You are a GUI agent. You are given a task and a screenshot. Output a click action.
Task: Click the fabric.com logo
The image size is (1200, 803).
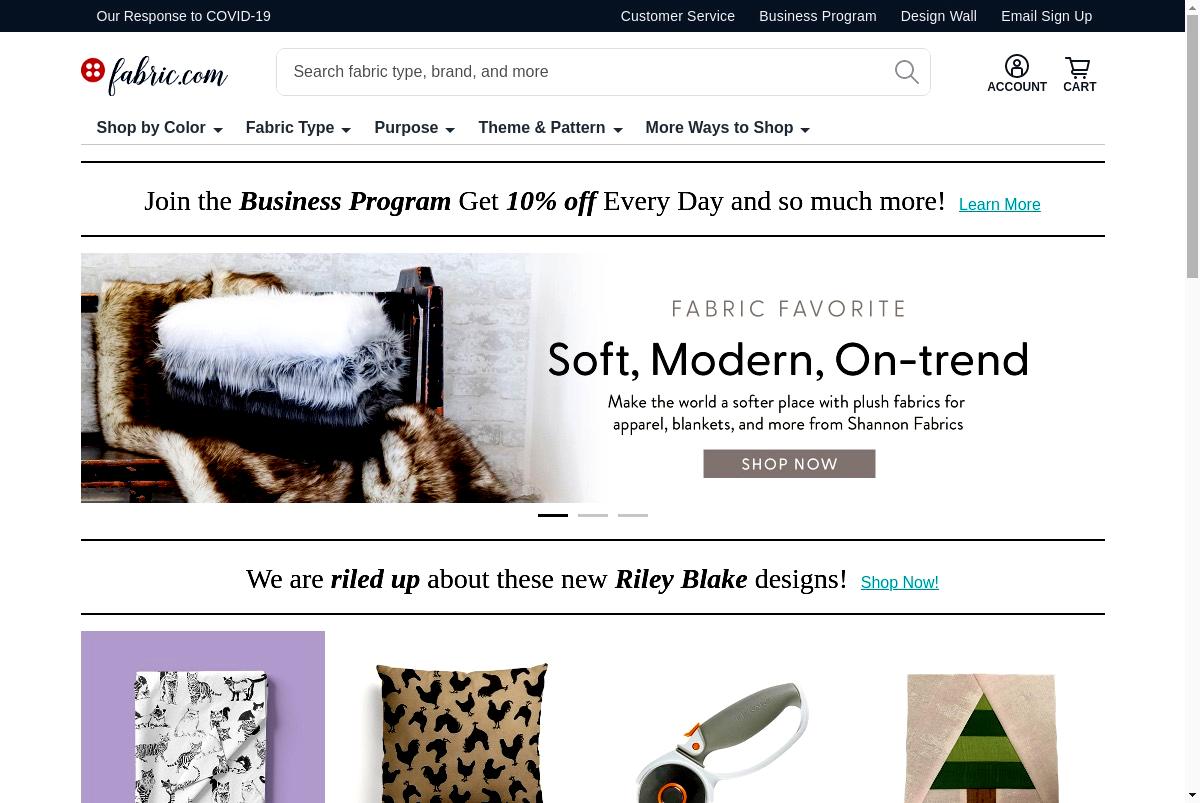point(155,75)
